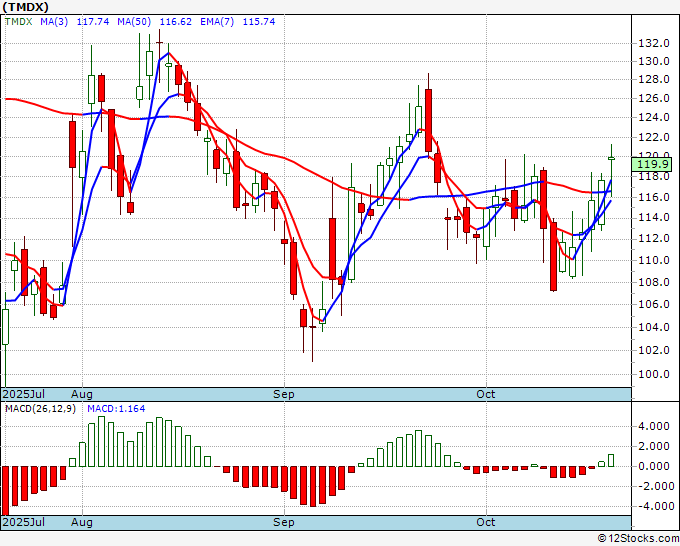Screen dimensions: 680x546
Task: Click the 4.000 MACD axis label
Action: (x=654, y=426)
